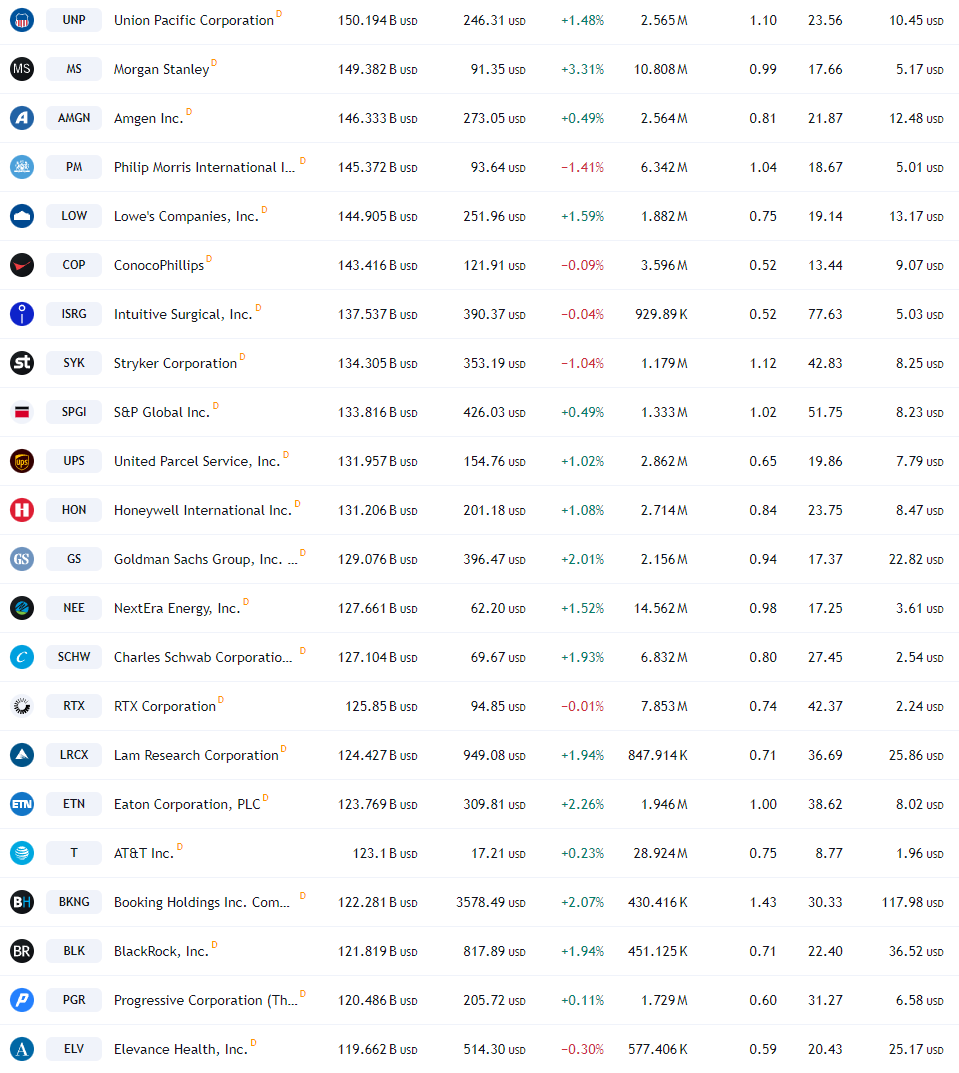Click the RTX Corporation logo icon
This screenshot has width=959, height=1073.
coord(22,706)
